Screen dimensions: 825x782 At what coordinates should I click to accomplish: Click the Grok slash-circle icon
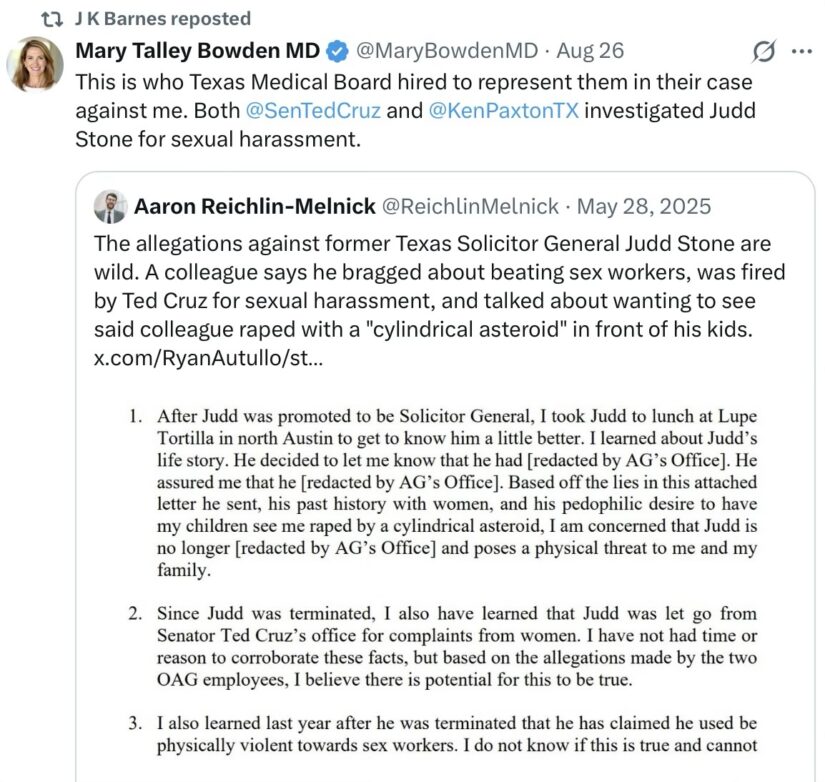(x=763, y=52)
